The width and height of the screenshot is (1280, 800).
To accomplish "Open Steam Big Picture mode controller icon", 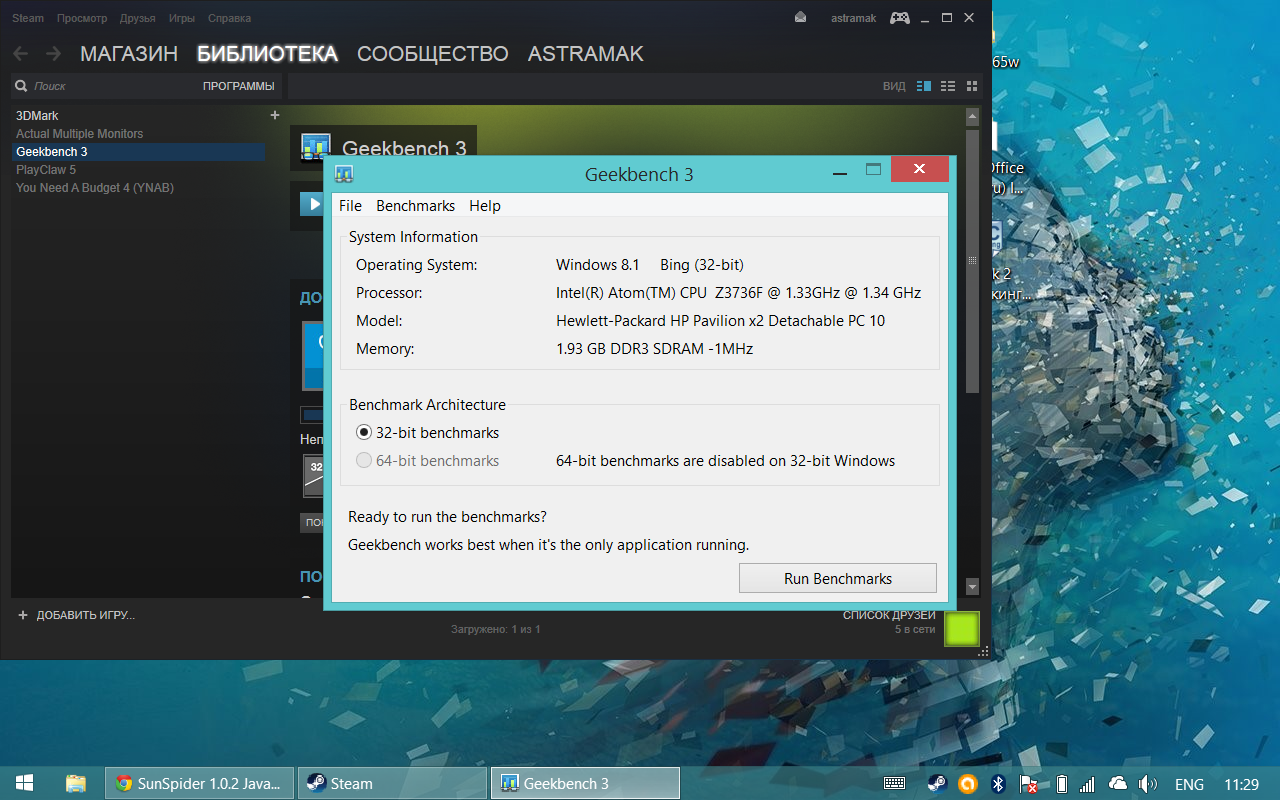I will tap(899, 18).
